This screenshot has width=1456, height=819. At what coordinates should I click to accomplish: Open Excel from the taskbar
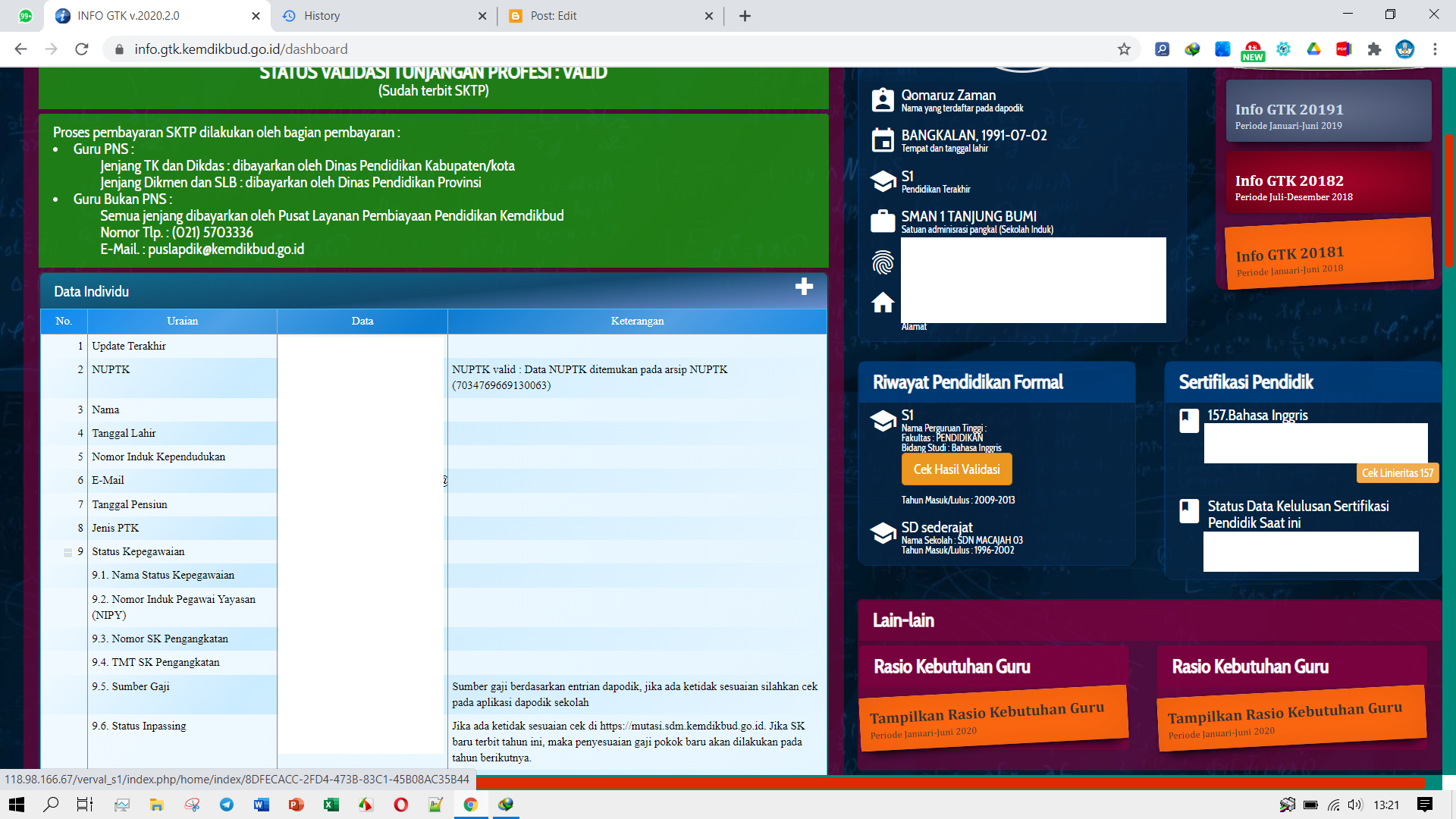(x=331, y=805)
